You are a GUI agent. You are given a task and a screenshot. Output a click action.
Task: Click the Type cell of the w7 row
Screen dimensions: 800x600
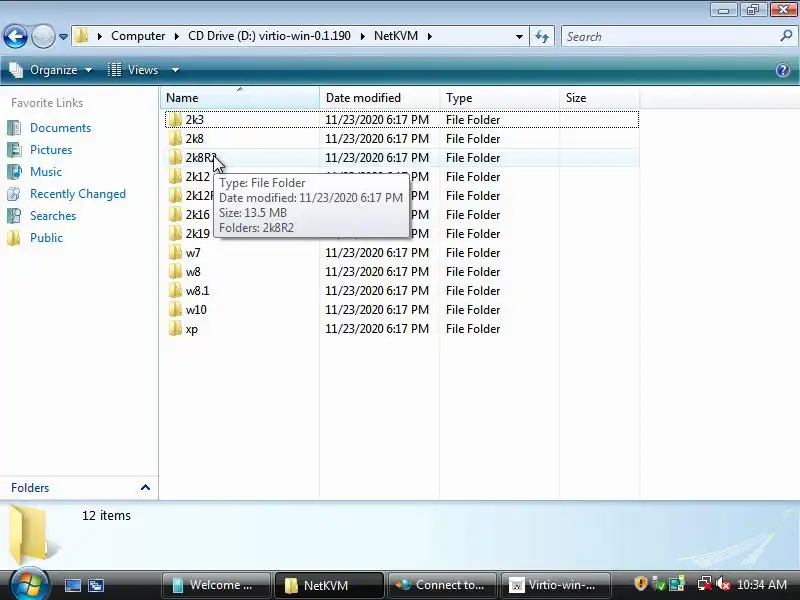point(473,253)
